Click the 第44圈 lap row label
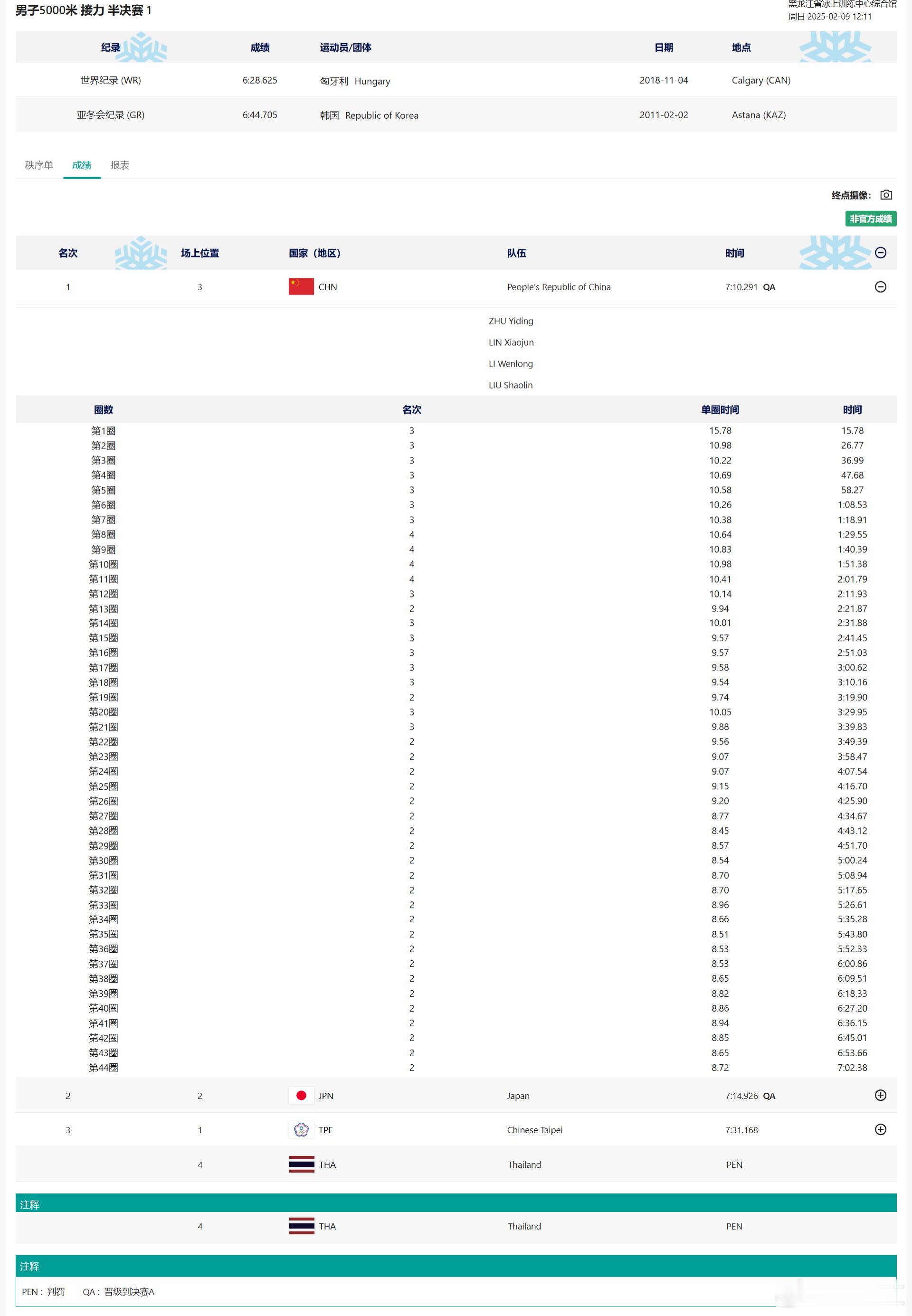This screenshot has width=912, height=1316. click(x=103, y=1067)
